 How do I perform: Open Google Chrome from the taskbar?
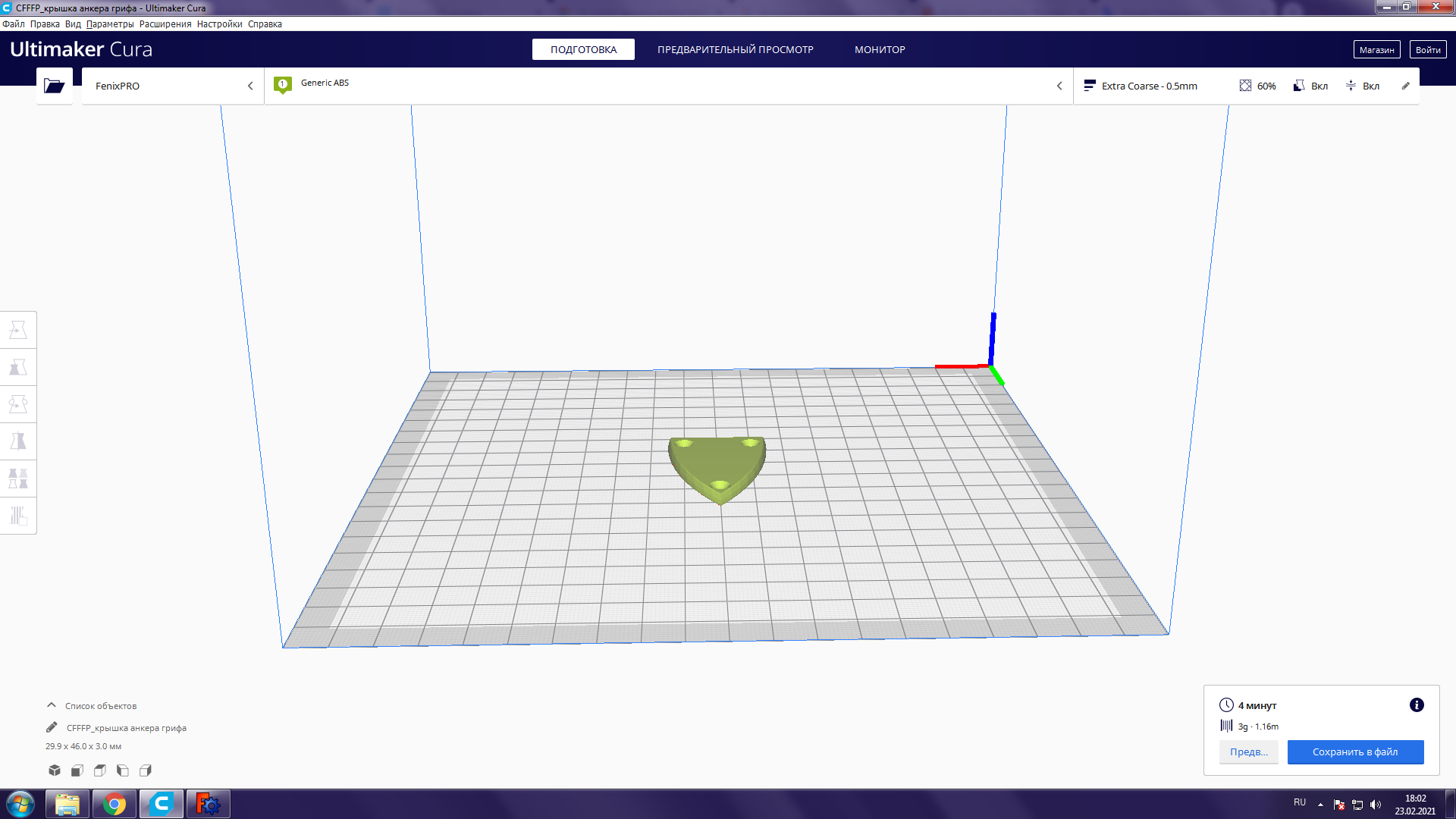[x=115, y=804]
